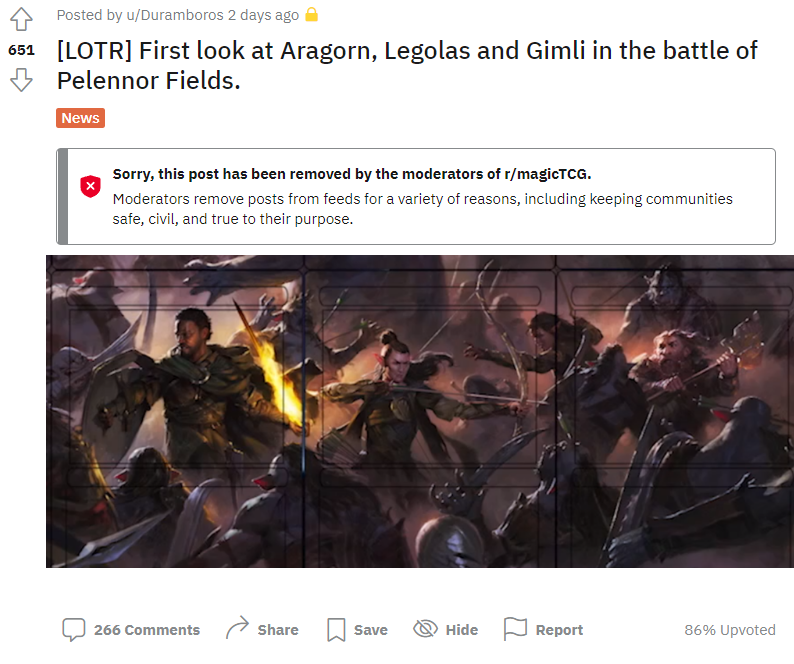Click the Report button label
794x664 pixels.
(560, 630)
